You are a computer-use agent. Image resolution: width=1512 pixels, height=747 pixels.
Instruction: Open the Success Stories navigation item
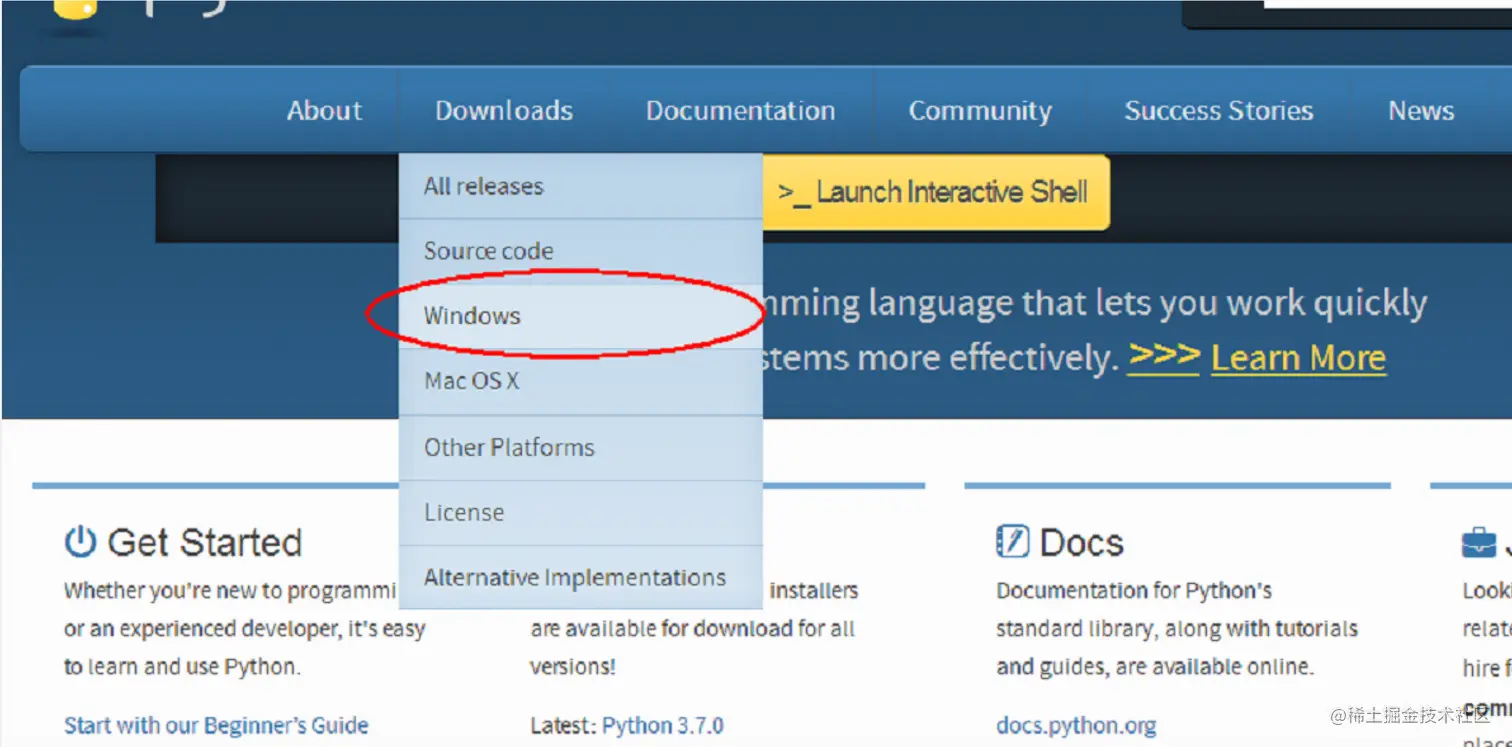[x=1218, y=110]
